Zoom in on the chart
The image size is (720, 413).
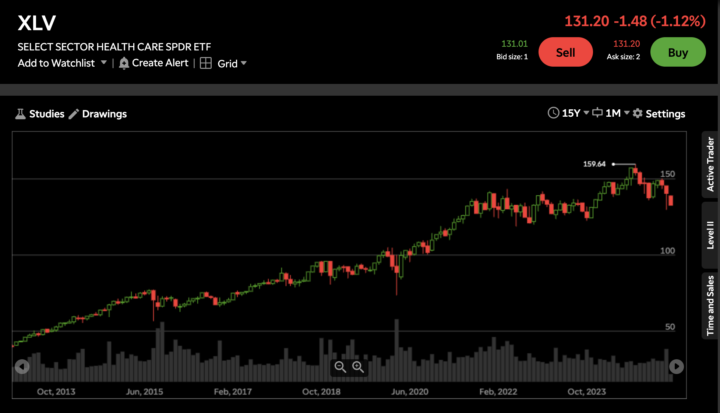pyautogui.click(x=358, y=367)
